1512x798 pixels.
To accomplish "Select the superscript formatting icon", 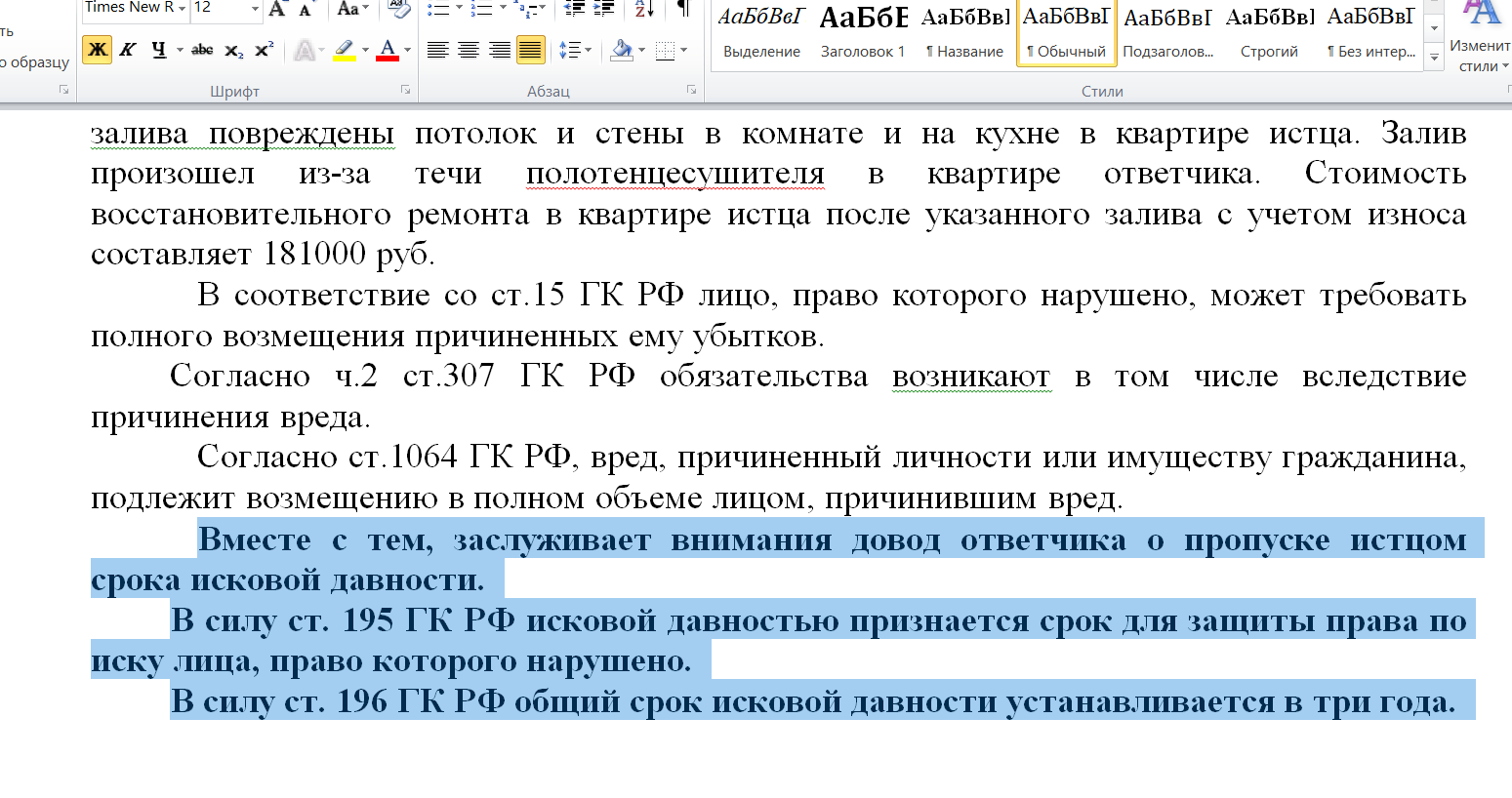I will pyautogui.click(x=264, y=48).
